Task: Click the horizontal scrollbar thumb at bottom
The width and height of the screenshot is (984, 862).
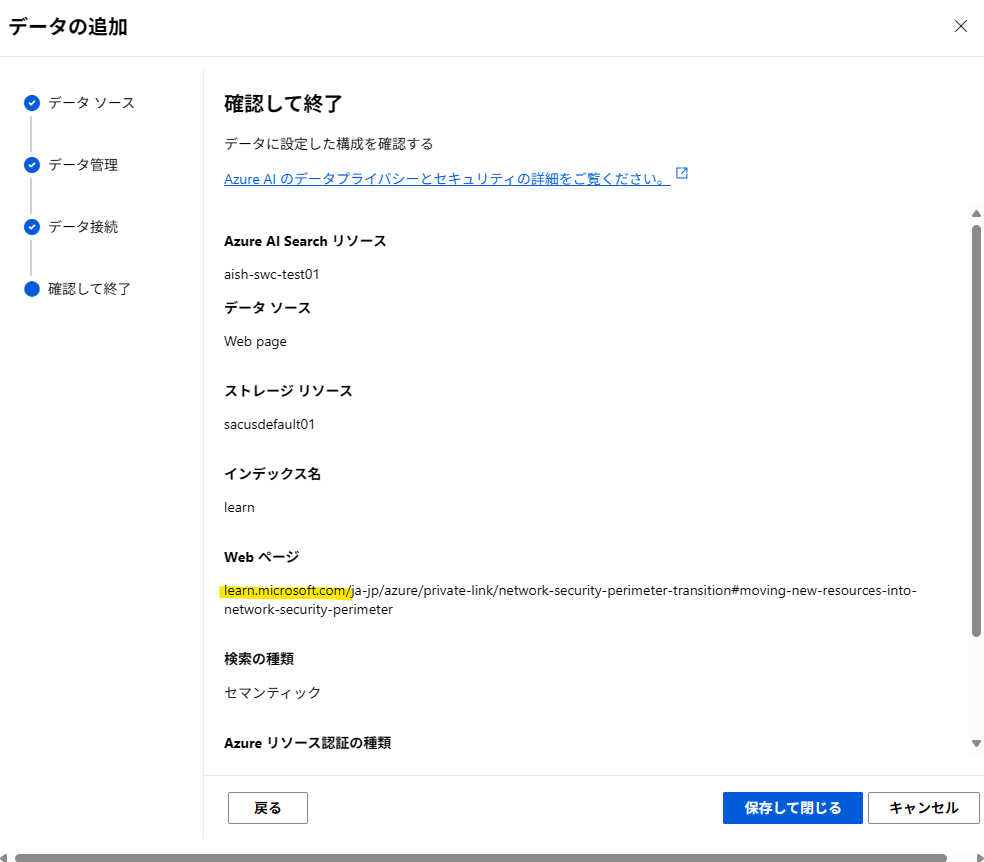Action: pos(481,858)
